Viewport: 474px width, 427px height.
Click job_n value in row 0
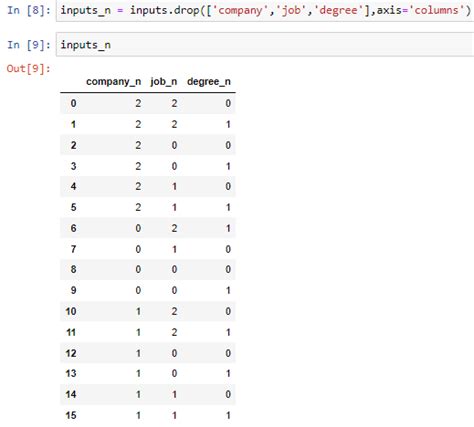tap(174, 103)
